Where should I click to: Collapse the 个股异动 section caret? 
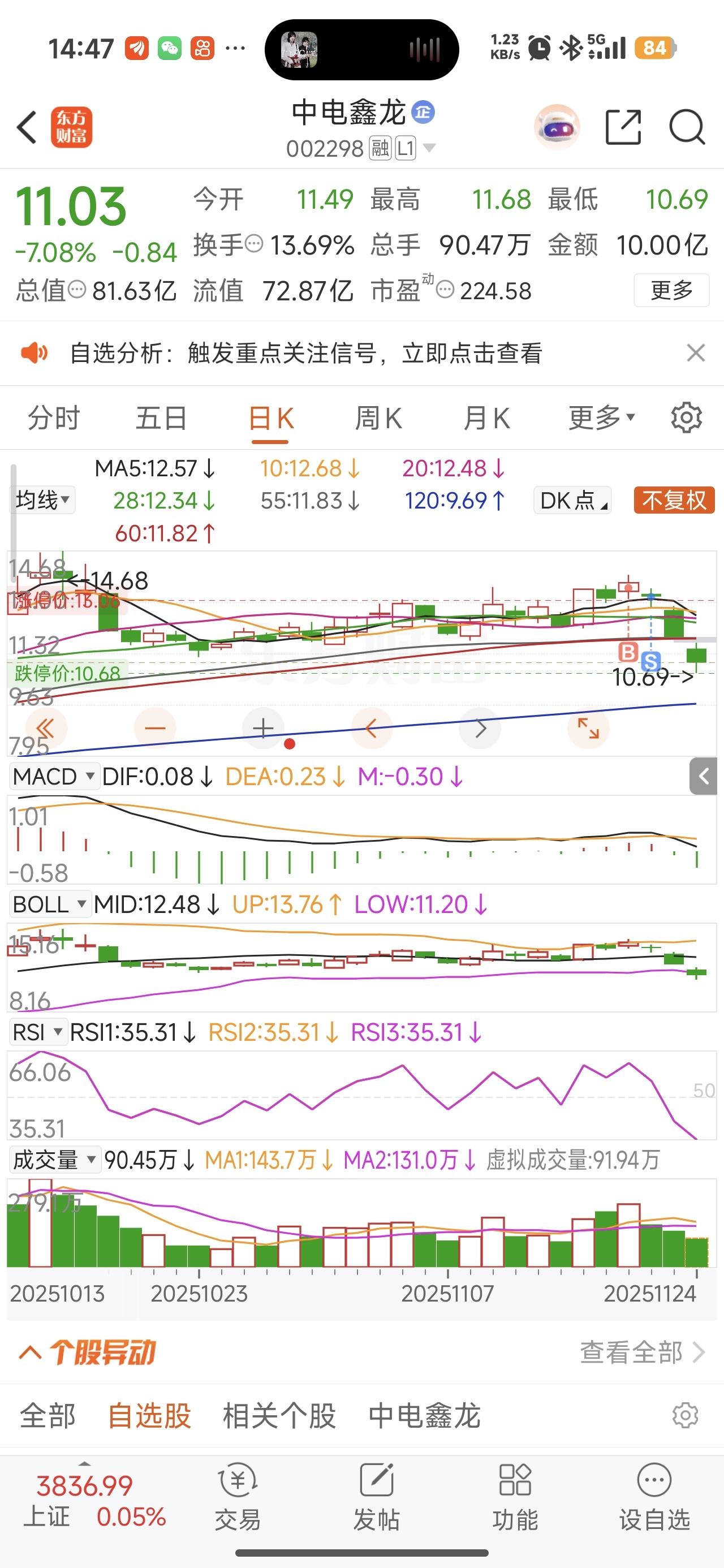coord(31,1352)
